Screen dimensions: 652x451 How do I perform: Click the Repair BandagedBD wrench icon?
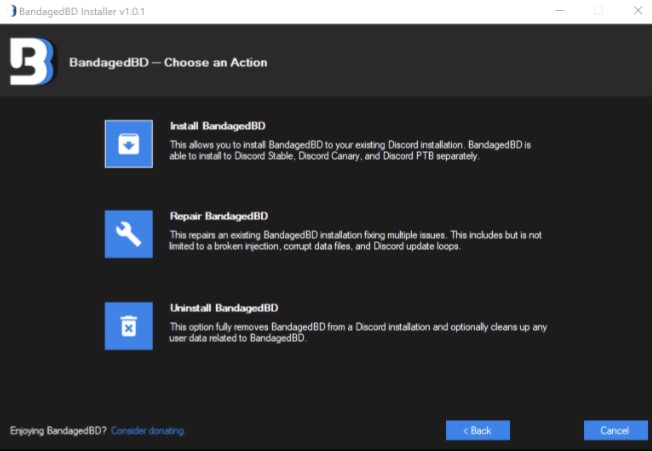pyautogui.click(x=128, y=234)
